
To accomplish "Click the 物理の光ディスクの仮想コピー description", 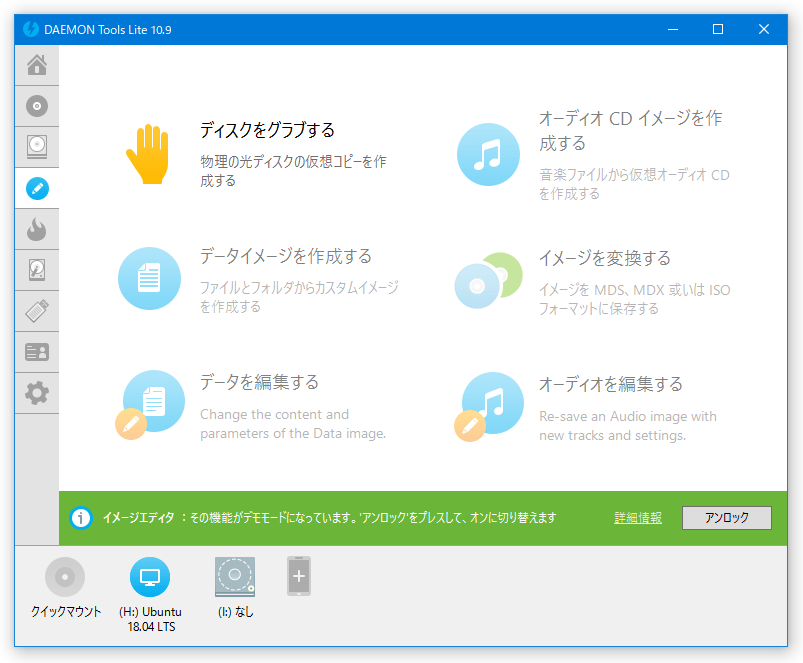I will (x=293, y=171).
